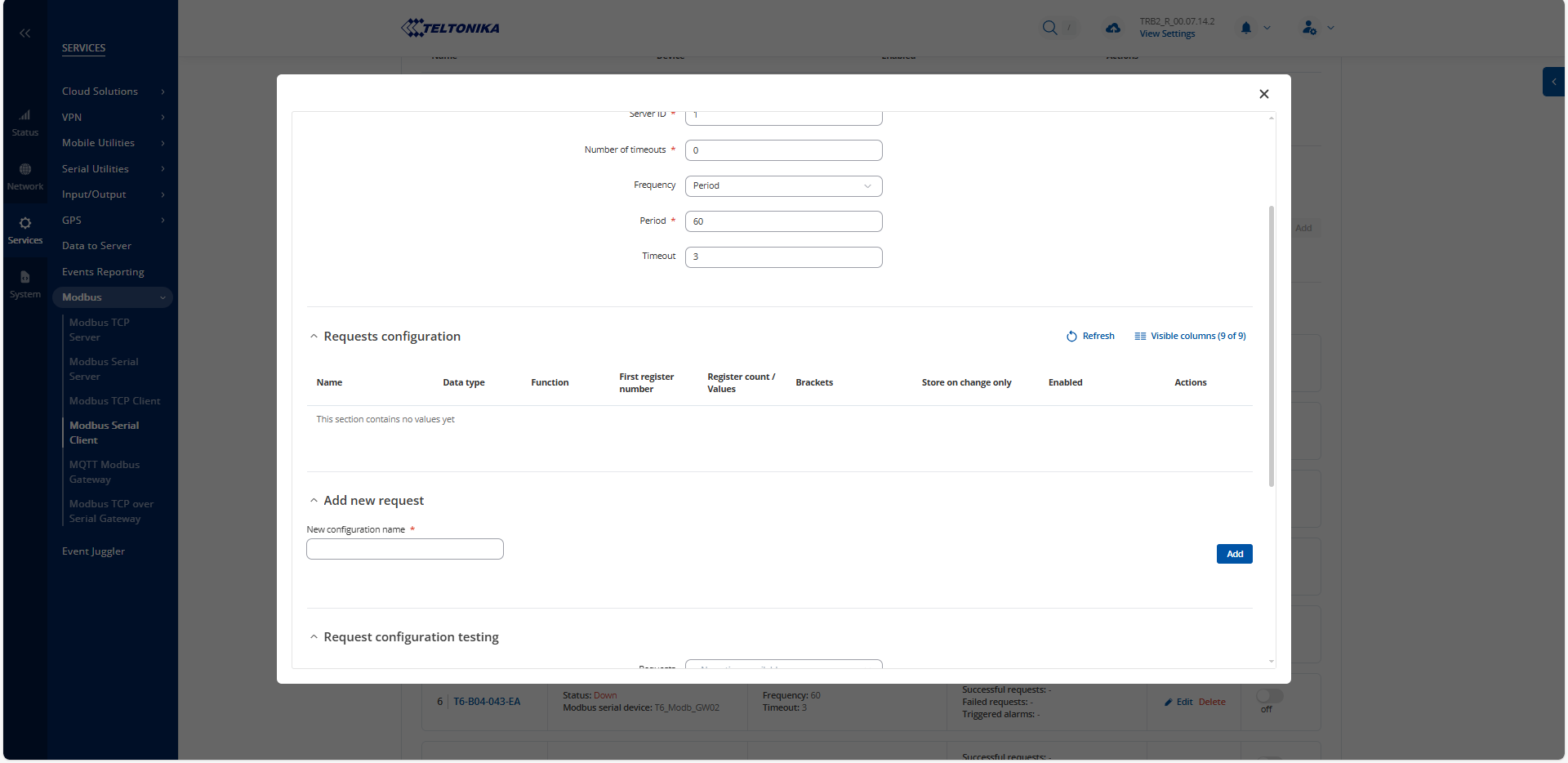This screenshot has width=1568, height=763.
Task: Collapse the sidebar with double-chevron icon
Action: click(25, 33)
